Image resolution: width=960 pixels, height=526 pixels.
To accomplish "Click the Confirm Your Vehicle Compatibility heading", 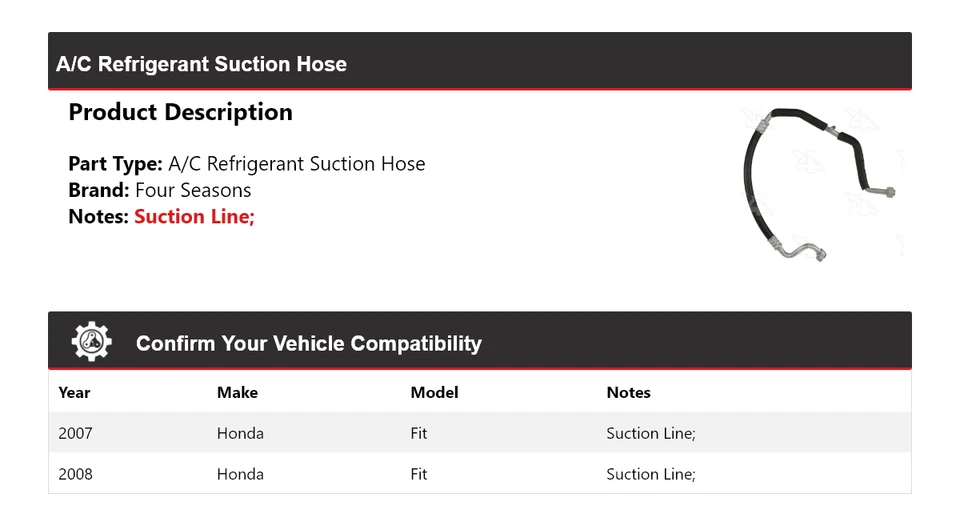I will (x=308, y=343).
